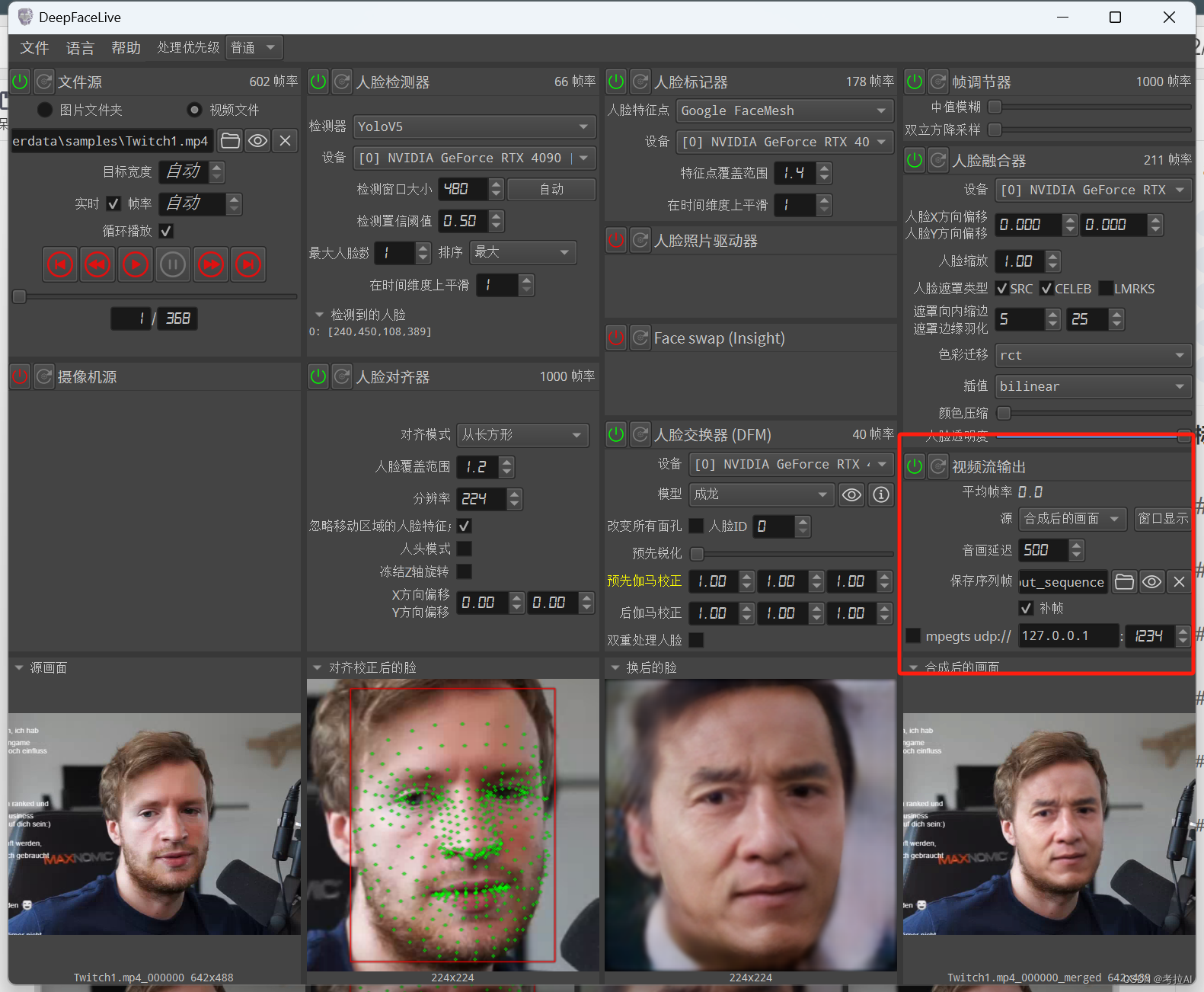Viewport: 1204px width, 992px height.
Task: Step forward one frame
Action: [x=210, y=264]
